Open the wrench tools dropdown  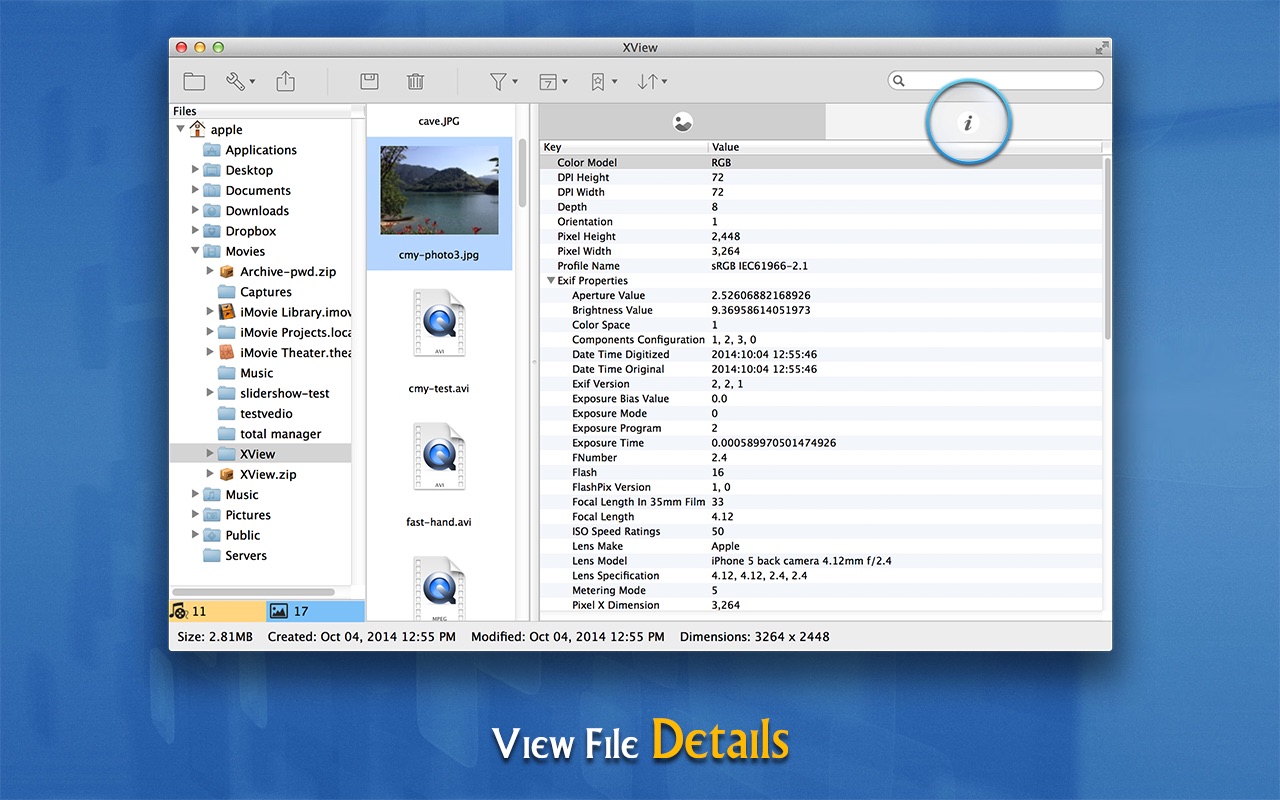240,82
